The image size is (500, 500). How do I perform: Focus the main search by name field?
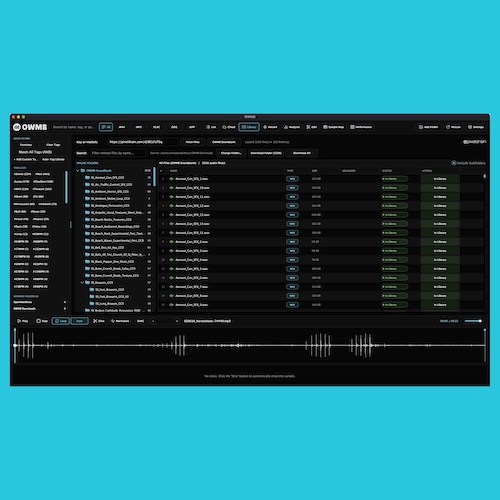click(74, 127)
